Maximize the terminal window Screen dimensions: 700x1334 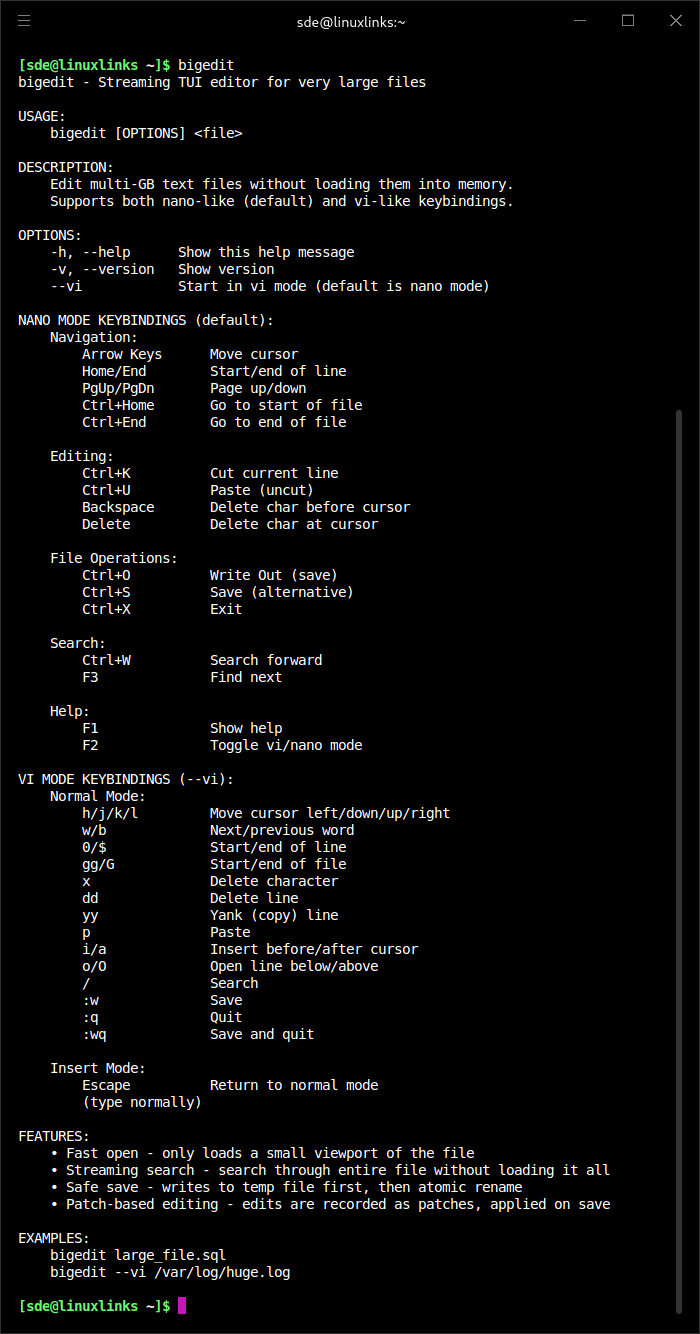coord(628,20)
